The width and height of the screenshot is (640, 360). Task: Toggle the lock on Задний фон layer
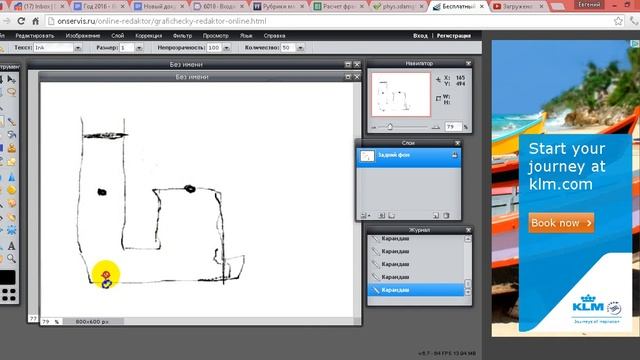click(454, 155)
